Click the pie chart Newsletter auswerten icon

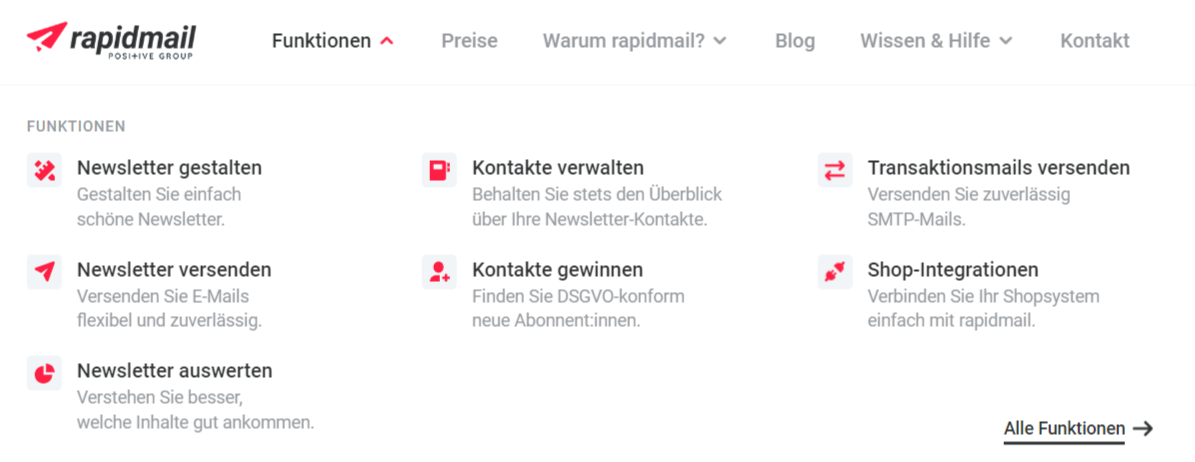tap(44, 374)
